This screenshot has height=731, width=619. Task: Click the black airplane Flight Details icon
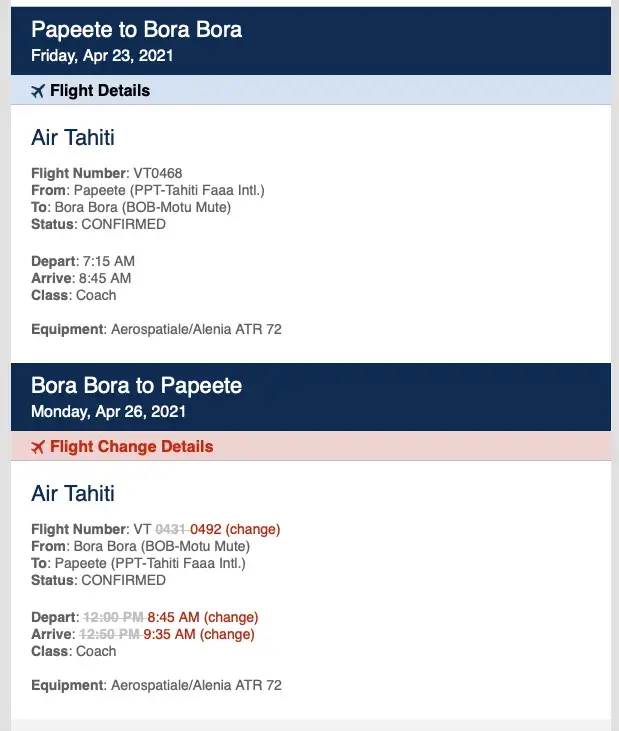pyautogui.click(x=39, y=91)
